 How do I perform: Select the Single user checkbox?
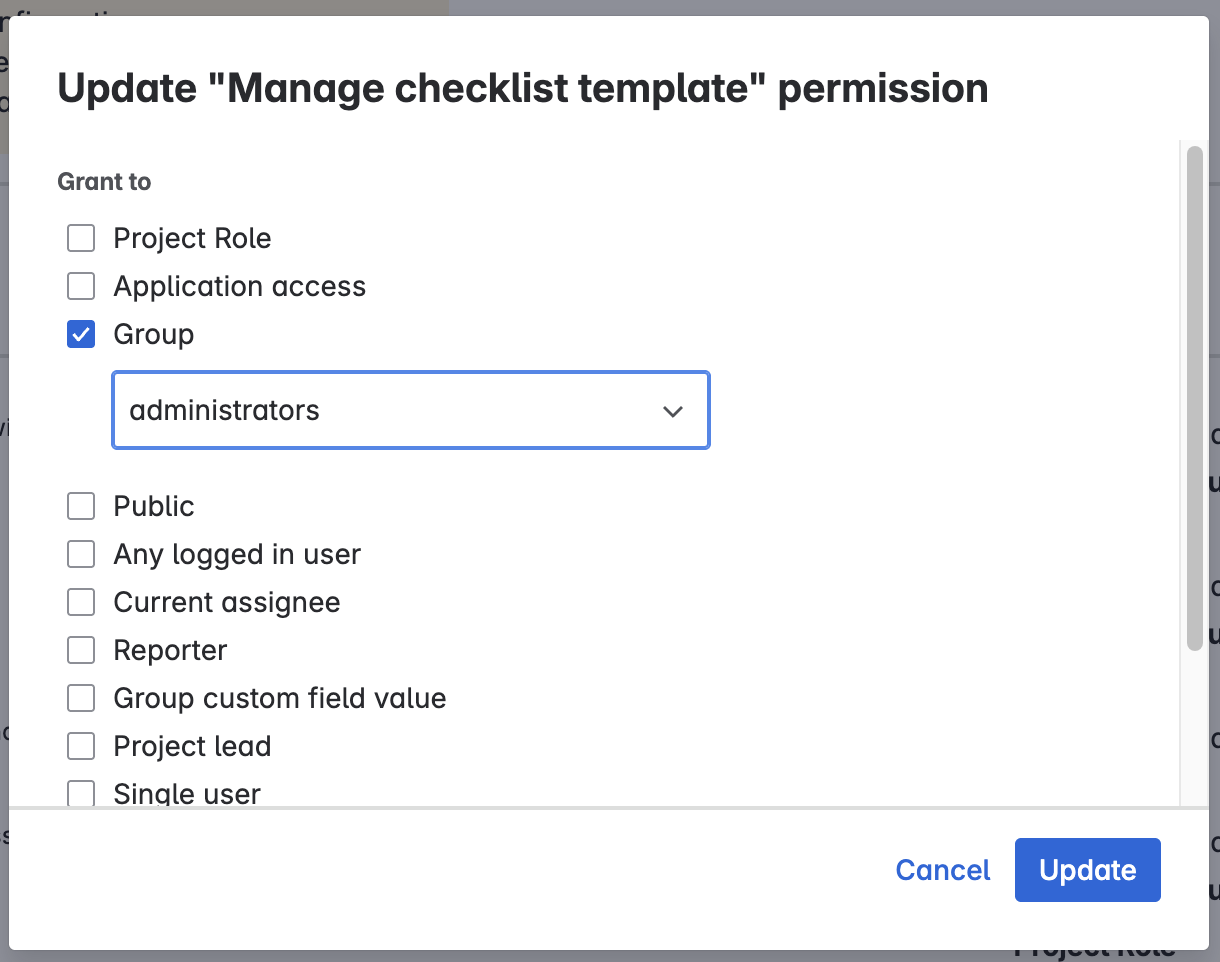(81, 794)
